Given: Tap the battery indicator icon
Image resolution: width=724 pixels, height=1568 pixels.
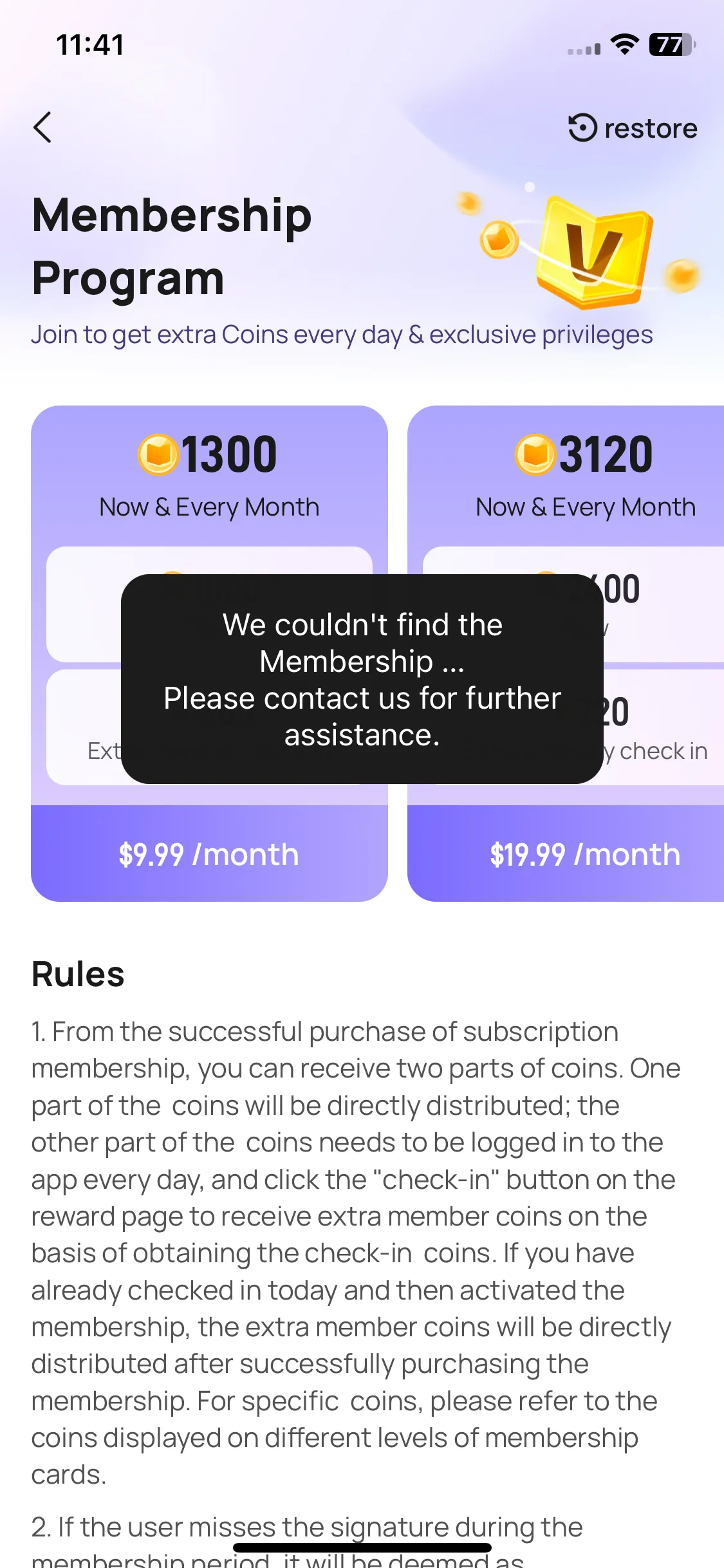Looking at the screenshot, I should coord(673,44).
